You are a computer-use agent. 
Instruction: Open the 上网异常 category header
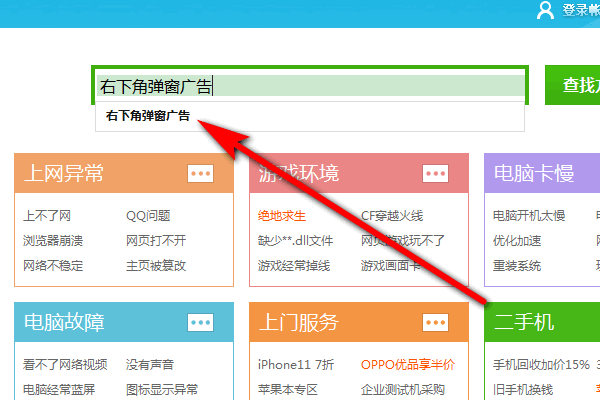pyautogui.click(x=124, y=173)
